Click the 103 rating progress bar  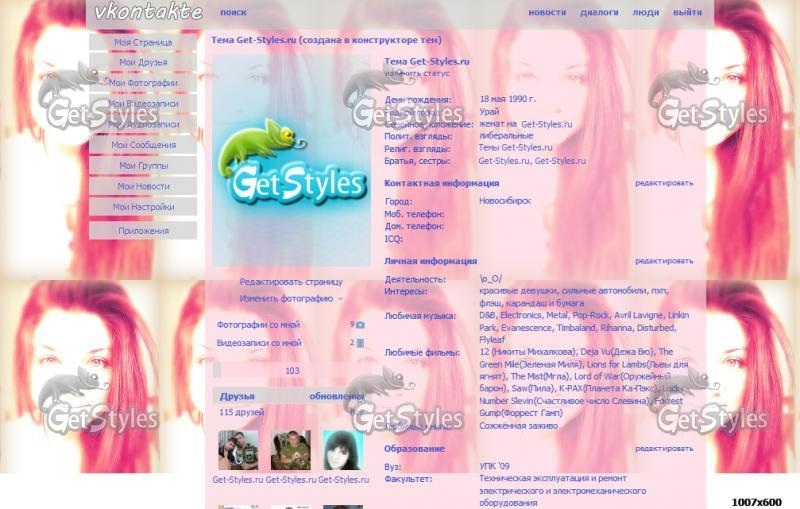291,371
